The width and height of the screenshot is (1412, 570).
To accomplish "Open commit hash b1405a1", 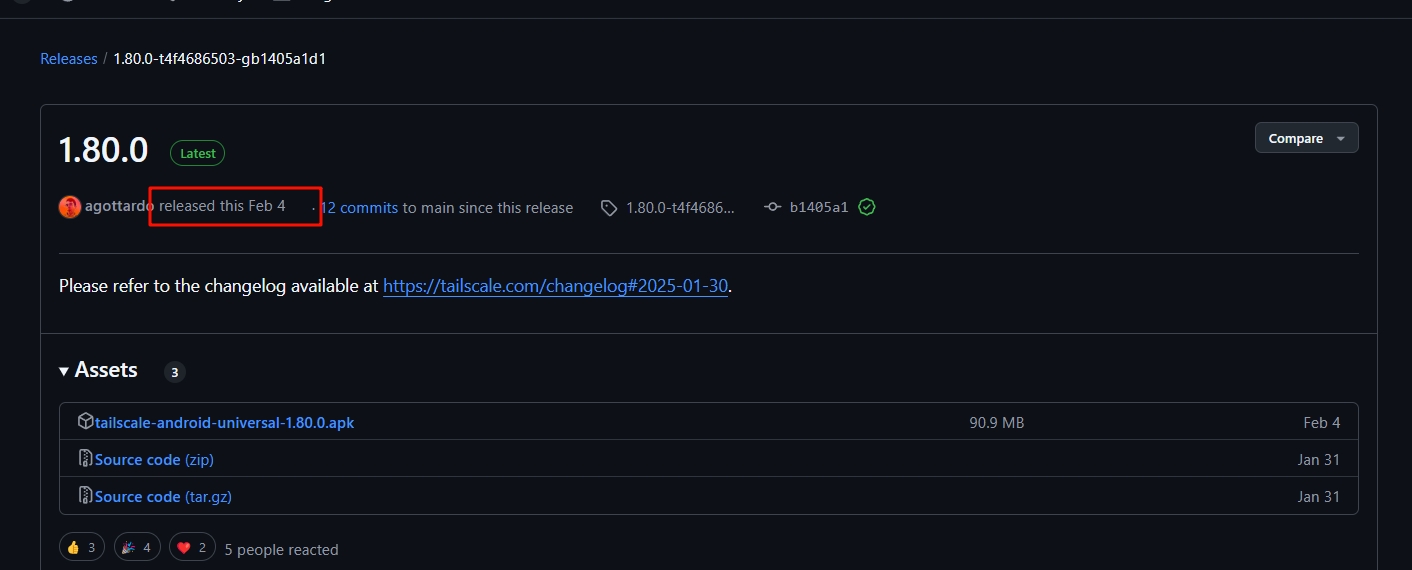I will [819, 208].
